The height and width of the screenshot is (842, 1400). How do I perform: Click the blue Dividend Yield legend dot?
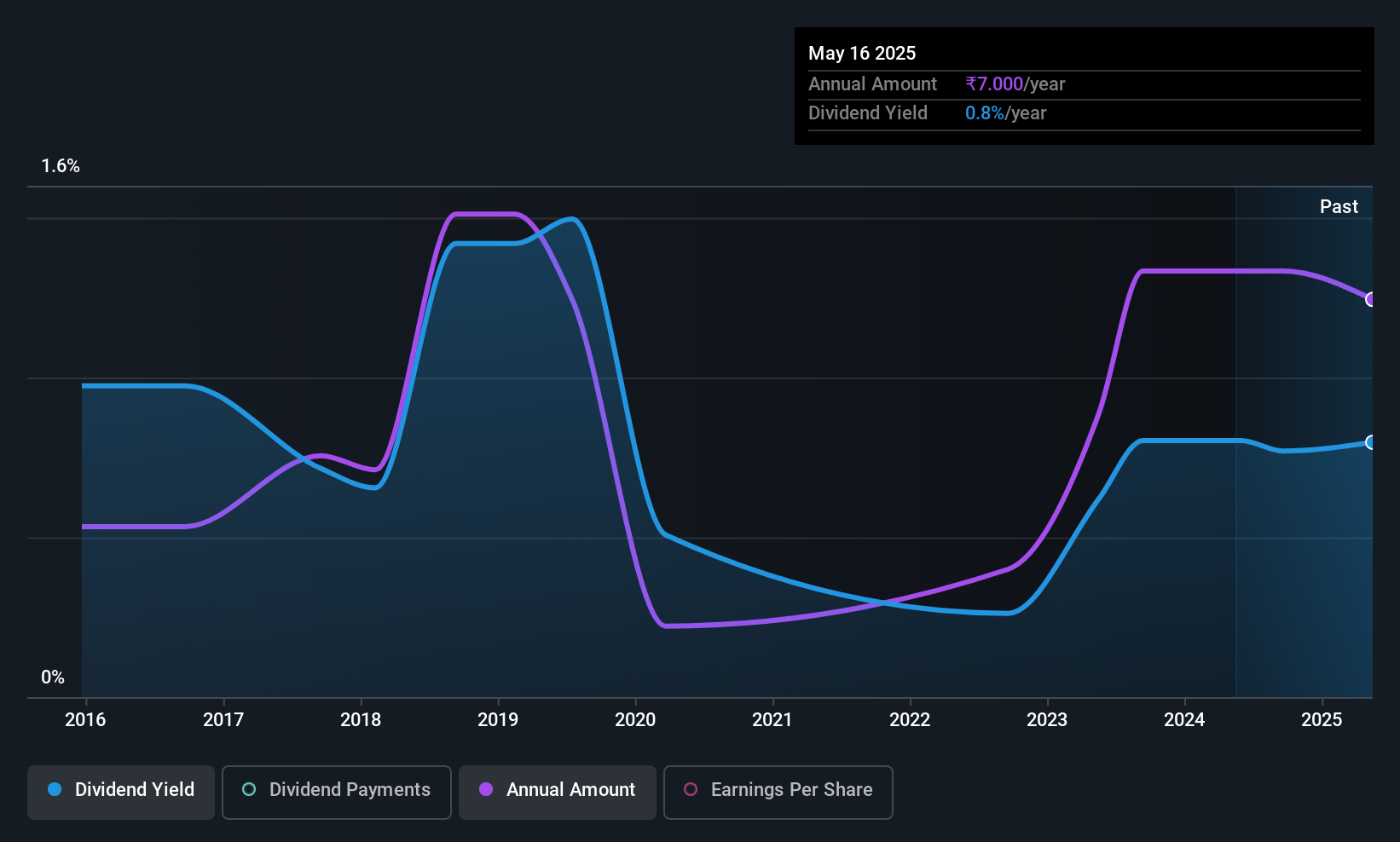(x=55, y=789)
